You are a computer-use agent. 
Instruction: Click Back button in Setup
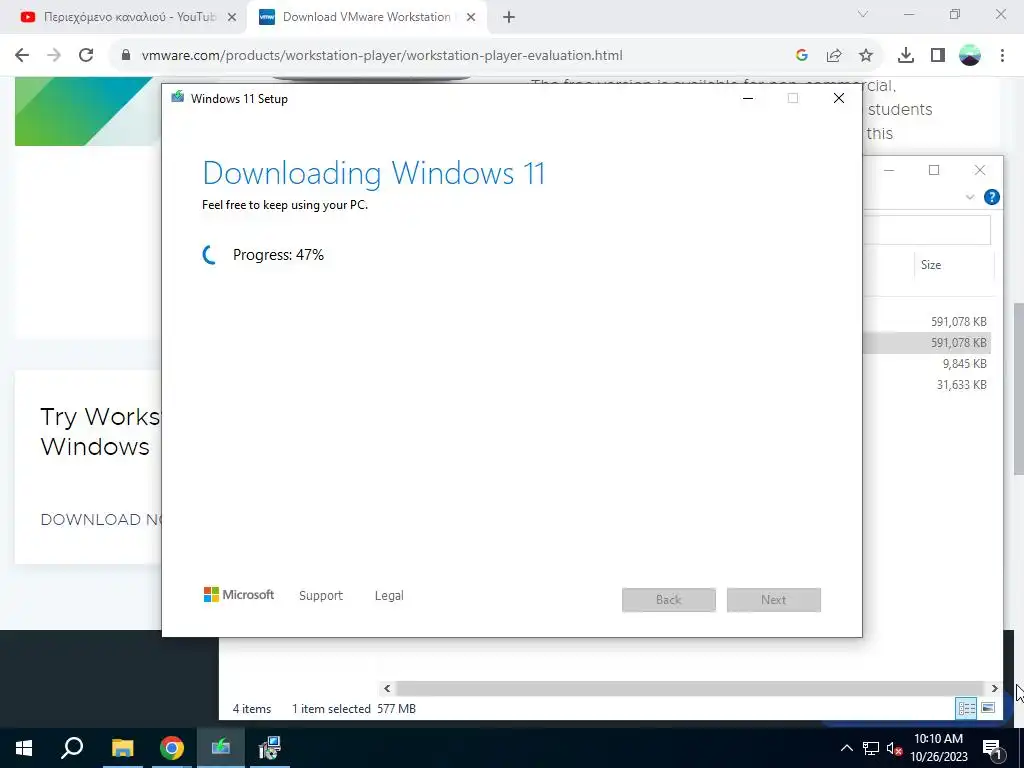point(669,600)
